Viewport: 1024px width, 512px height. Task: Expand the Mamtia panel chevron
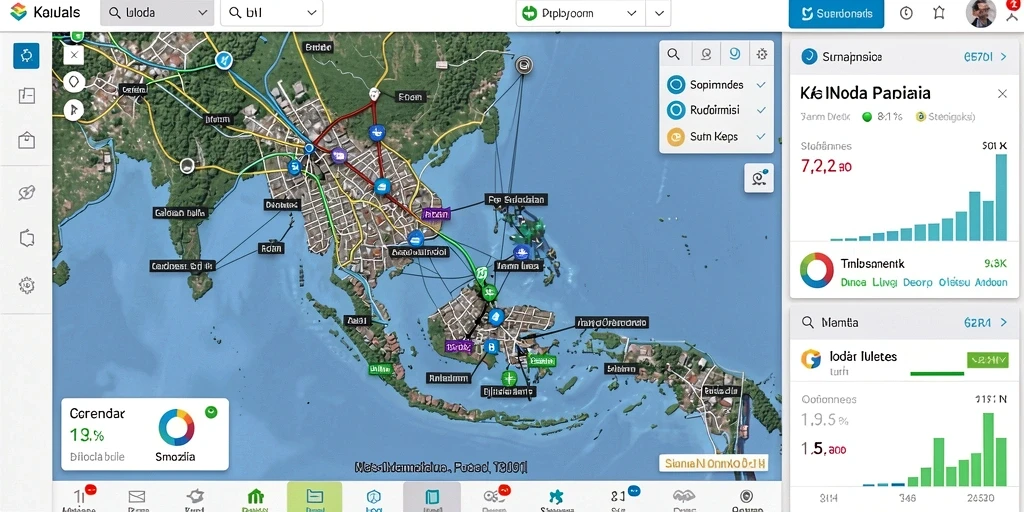(1004, 322)
